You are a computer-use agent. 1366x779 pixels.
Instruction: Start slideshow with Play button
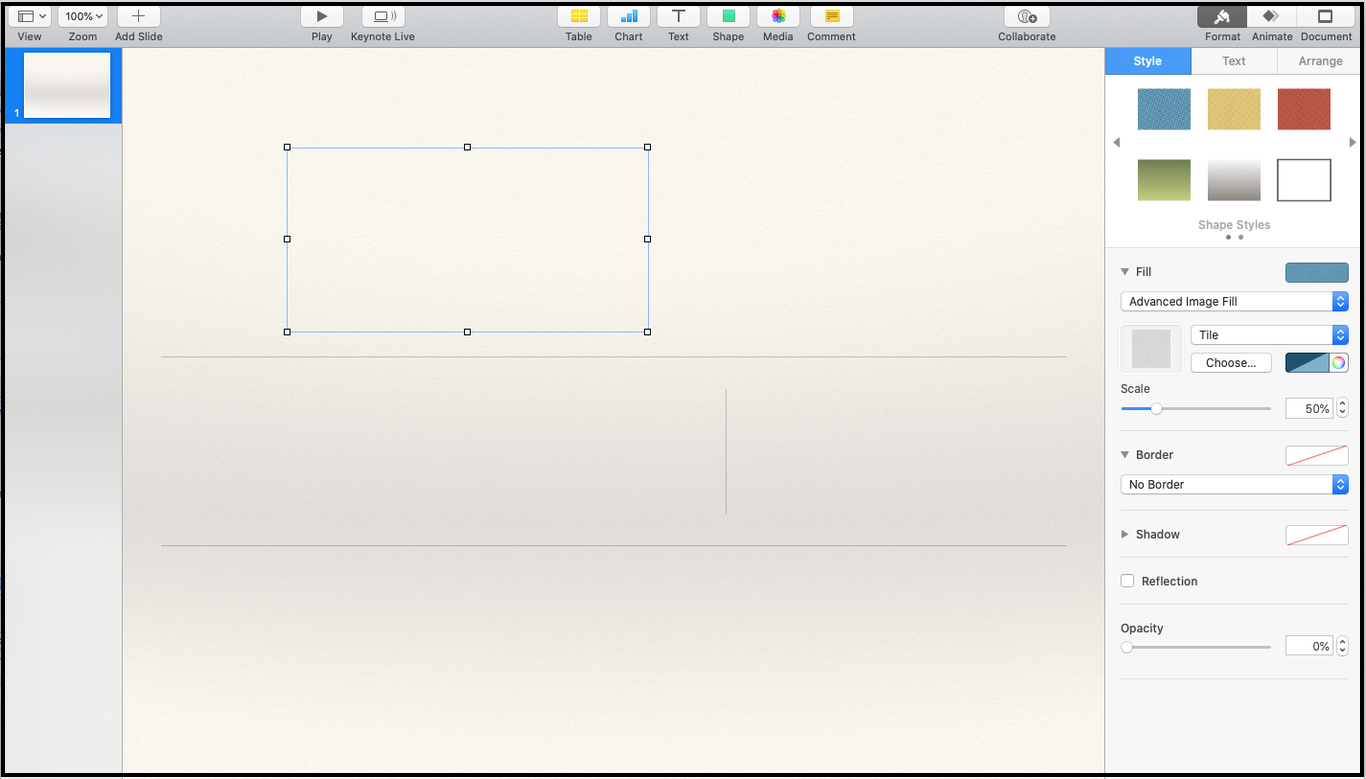coord(321,17)
